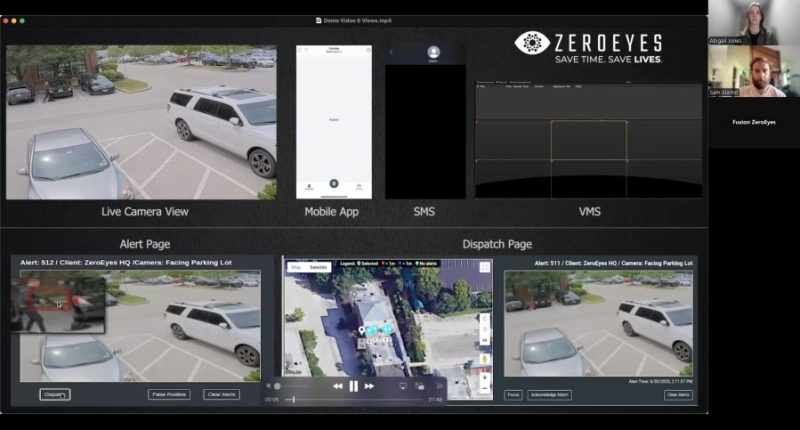Click the right cyan camera marker on the map
The height and width of the screenshot is (430, 800).
[x=387, y=330]
